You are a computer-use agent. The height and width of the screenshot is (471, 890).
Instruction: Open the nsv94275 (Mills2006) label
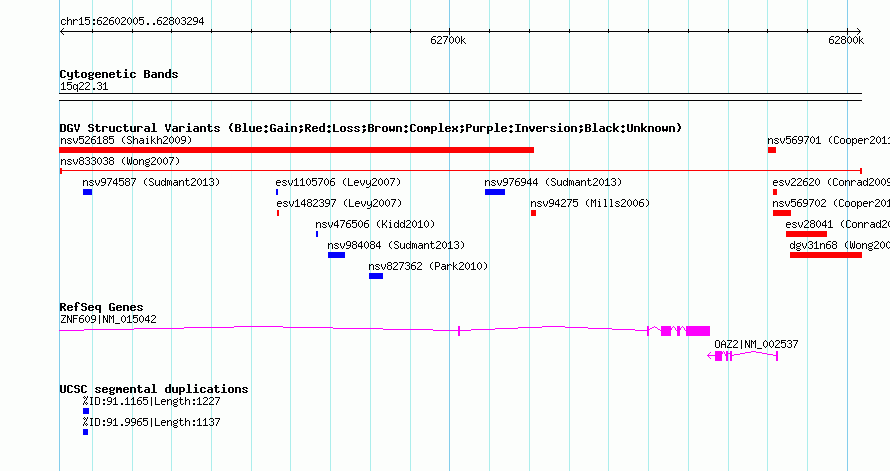pos(590,203)
